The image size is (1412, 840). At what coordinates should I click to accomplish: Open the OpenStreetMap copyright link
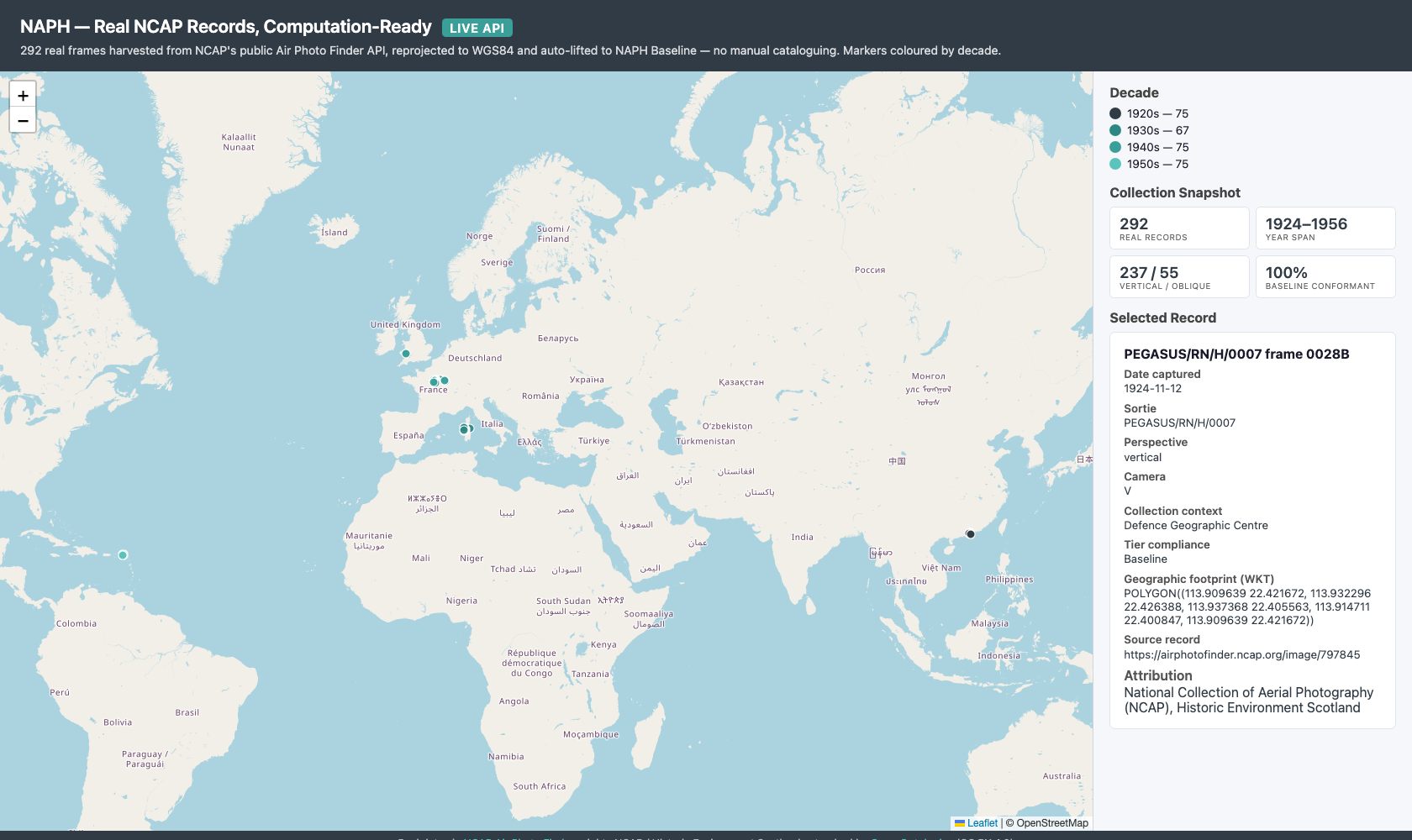1051,823
